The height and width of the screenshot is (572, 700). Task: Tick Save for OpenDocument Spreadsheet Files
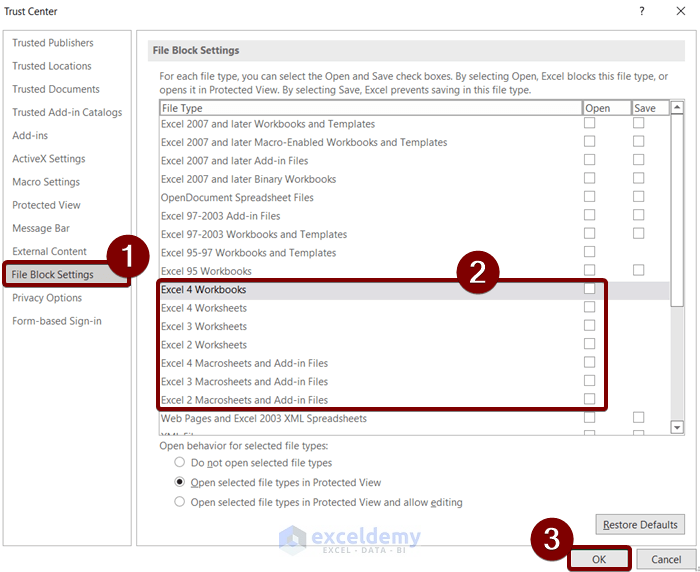coord(638,196)
